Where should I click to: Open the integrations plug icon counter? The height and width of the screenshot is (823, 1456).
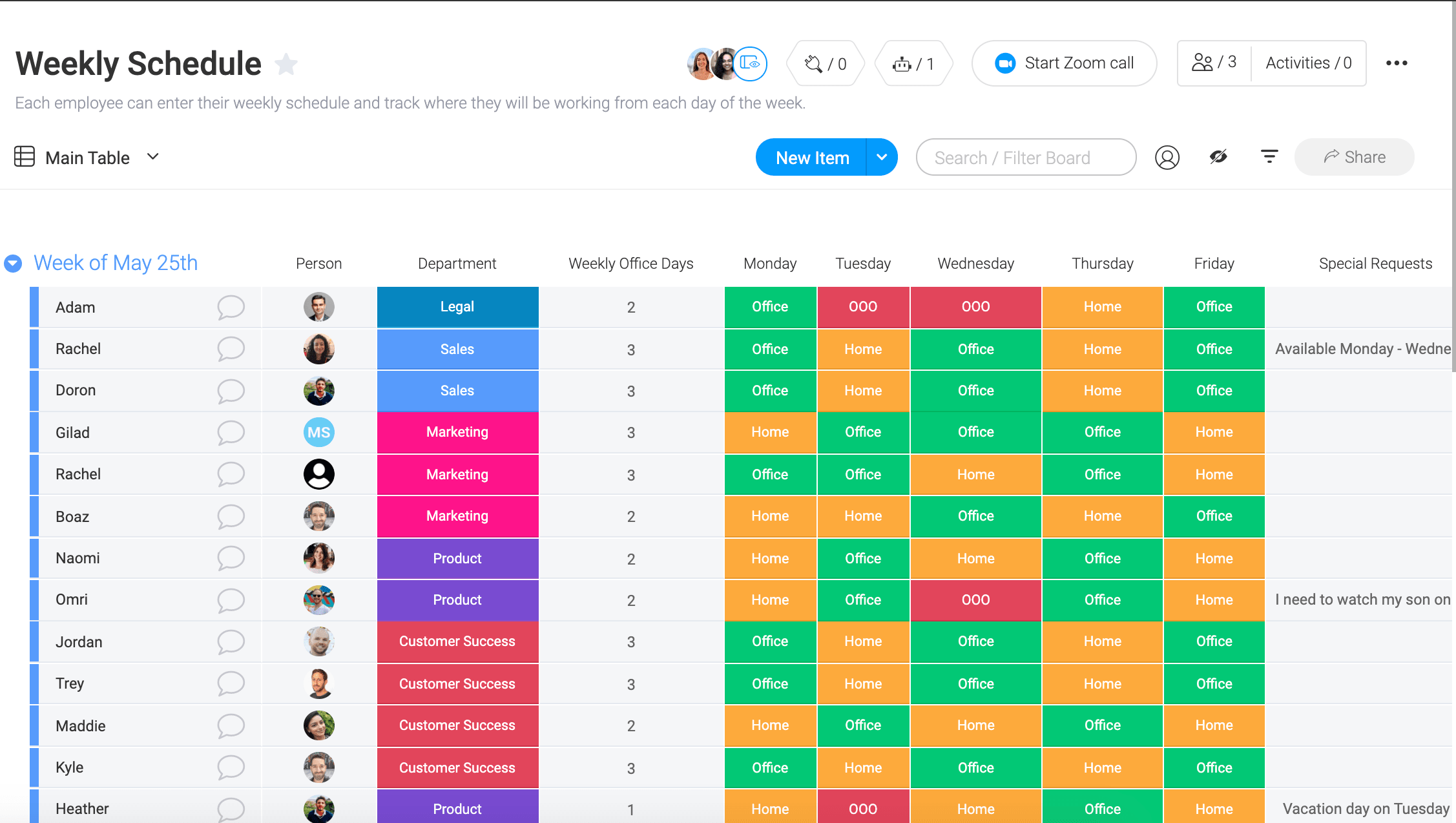click(x=824, y=63)
